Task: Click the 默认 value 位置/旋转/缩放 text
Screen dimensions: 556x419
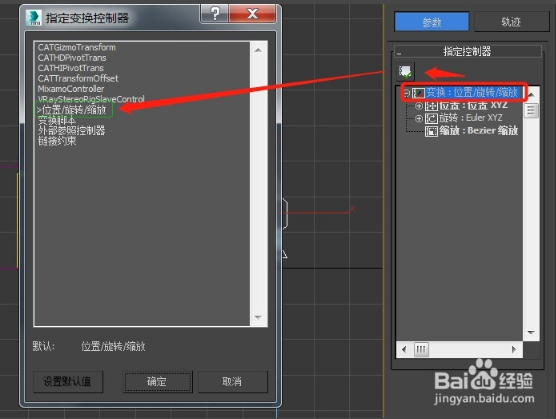Action: pos(113,346)
